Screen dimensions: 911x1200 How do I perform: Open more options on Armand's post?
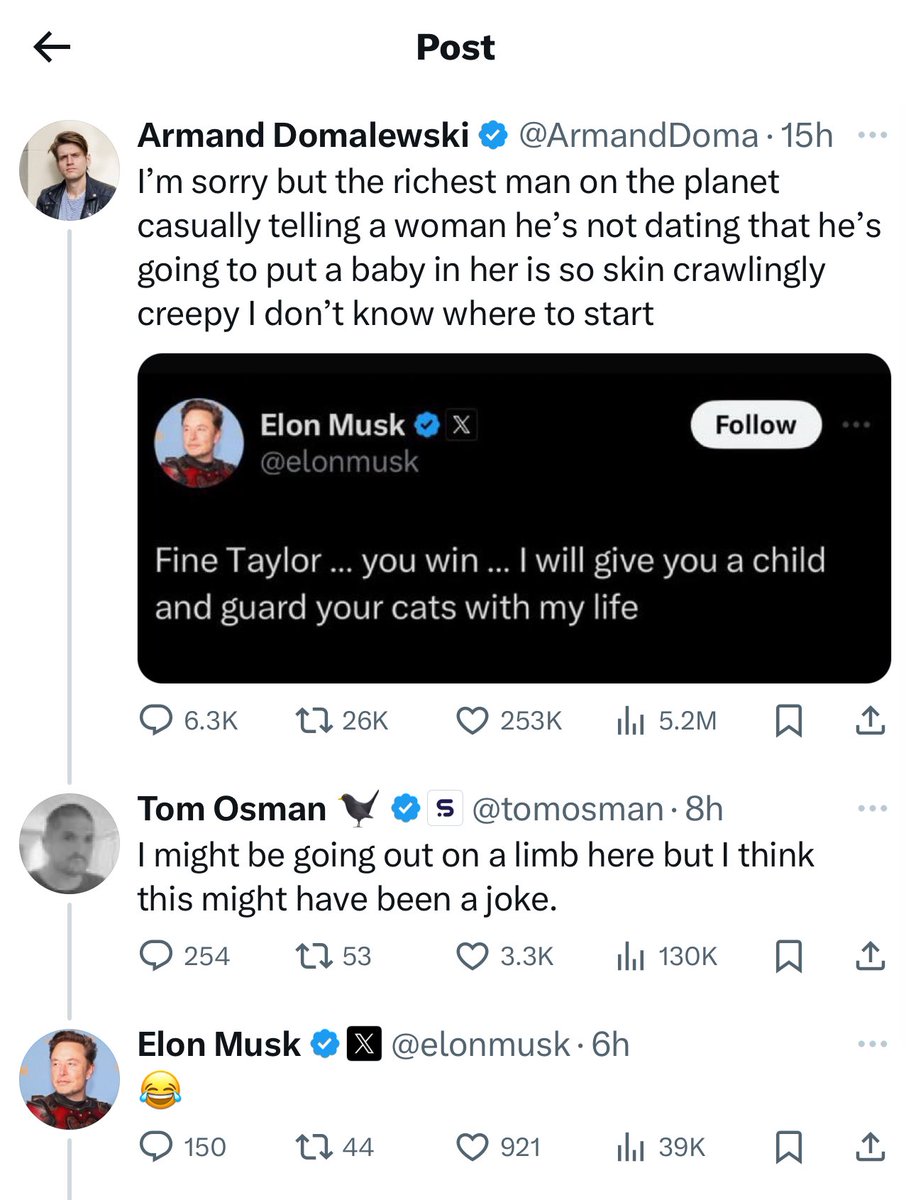click(x=872, y=136)
